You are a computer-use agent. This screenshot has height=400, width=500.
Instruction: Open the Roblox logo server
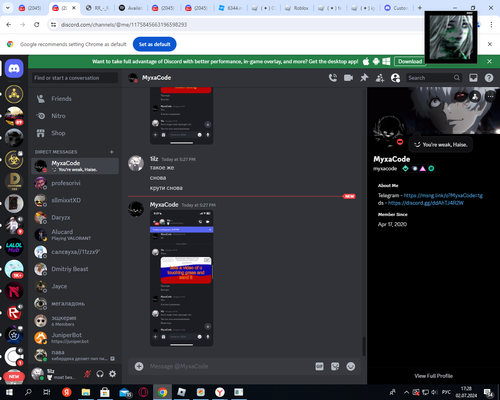pos(14,313)
